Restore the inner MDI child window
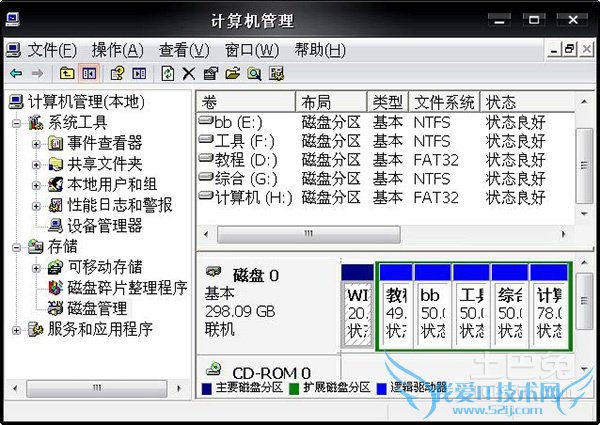The image size is (600, 425). pos(569,49)
